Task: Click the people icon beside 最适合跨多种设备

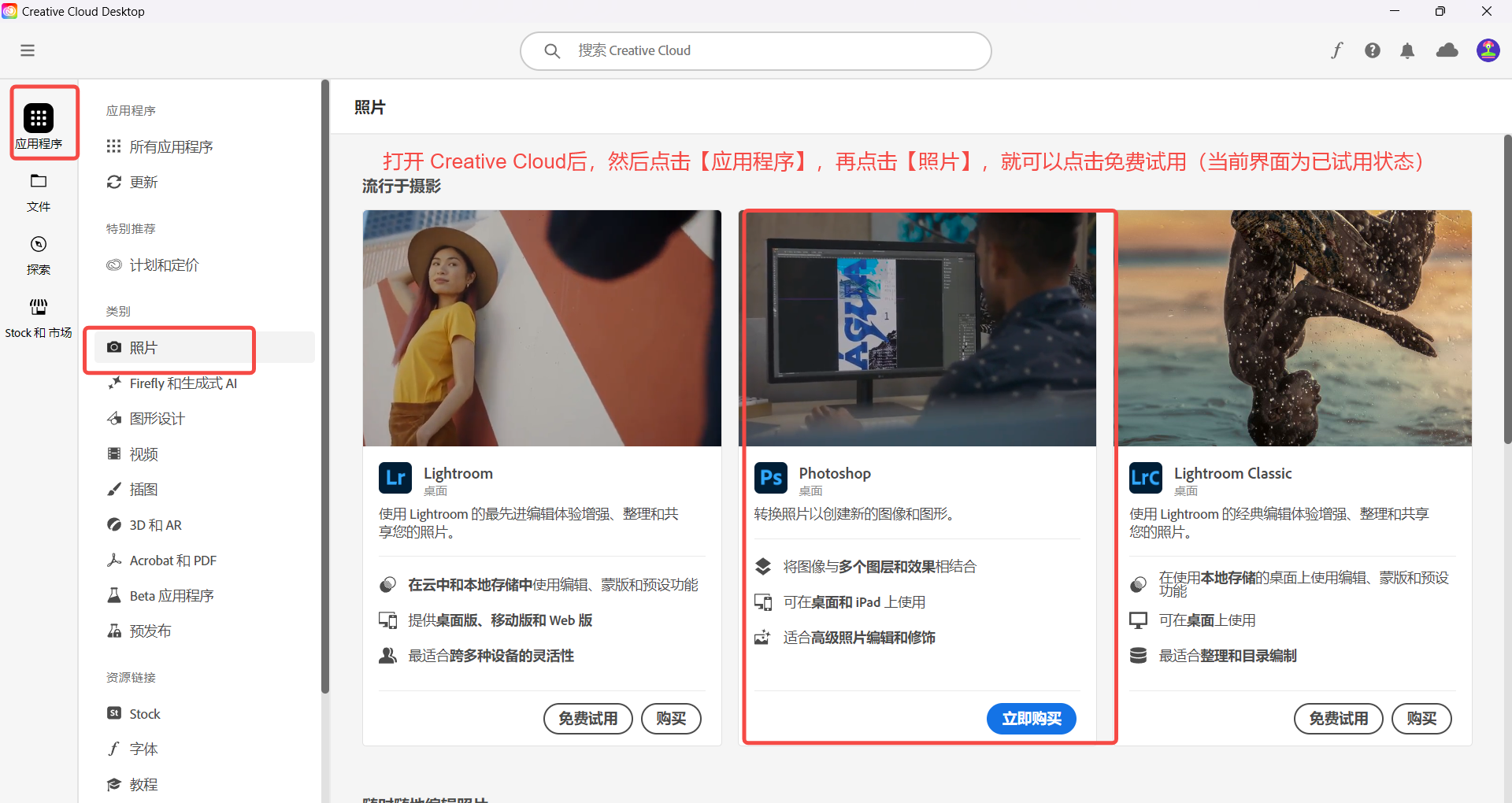Action: (x=387, y=656)
